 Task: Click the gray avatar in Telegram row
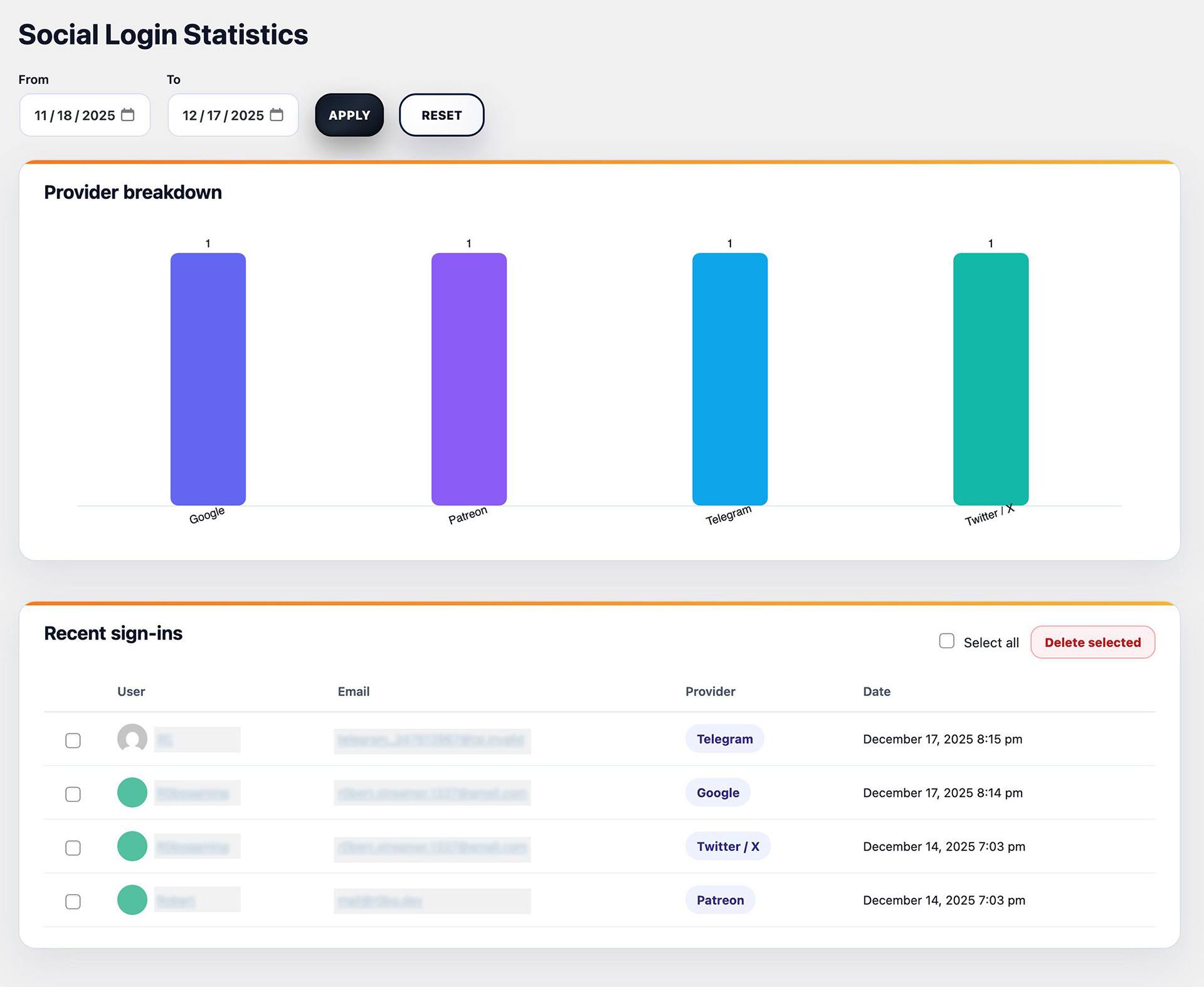(132, 739)
